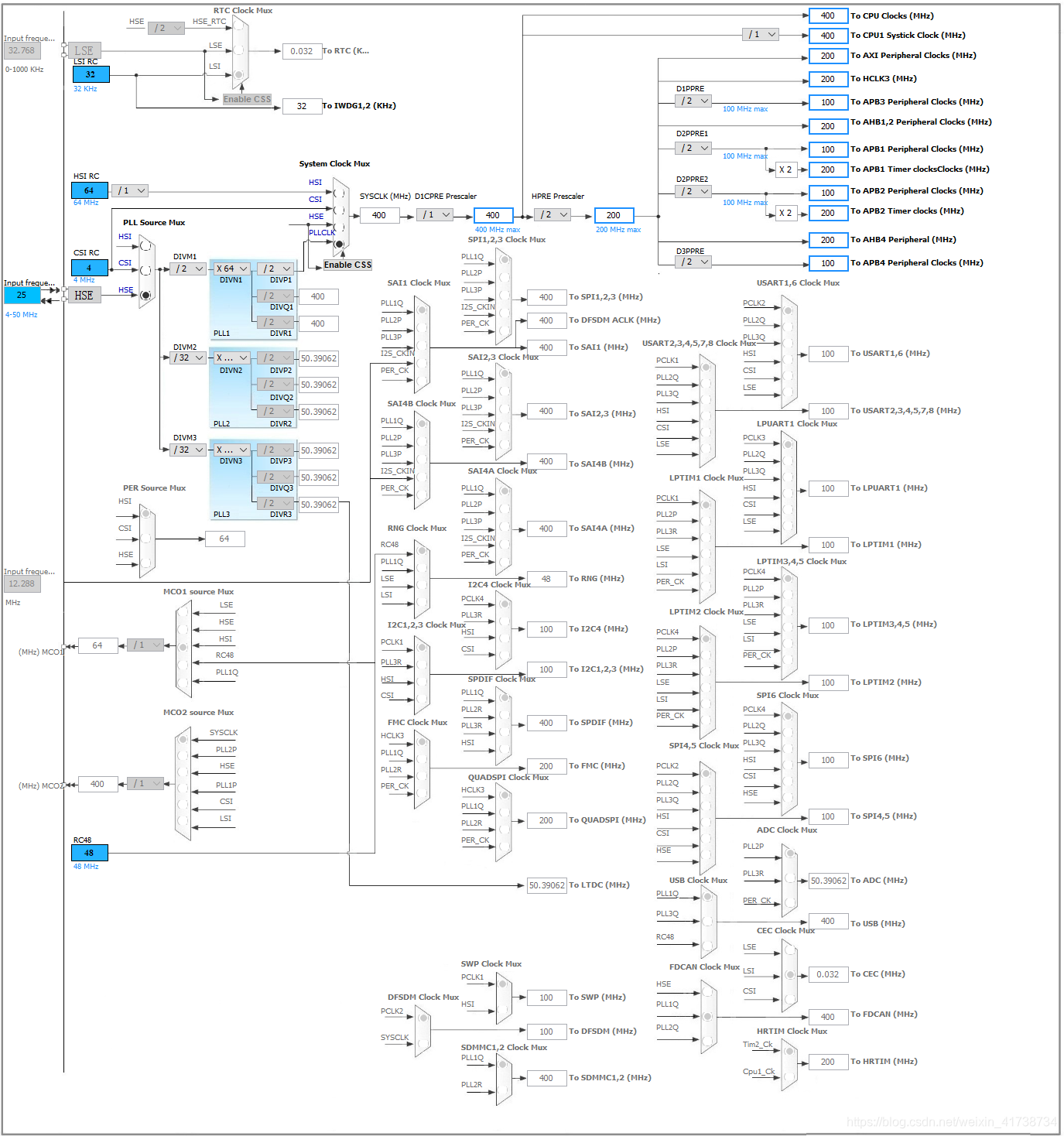Choose RC48 in the USB Clock Mux
The image size is (1064, 1136).
708,945
